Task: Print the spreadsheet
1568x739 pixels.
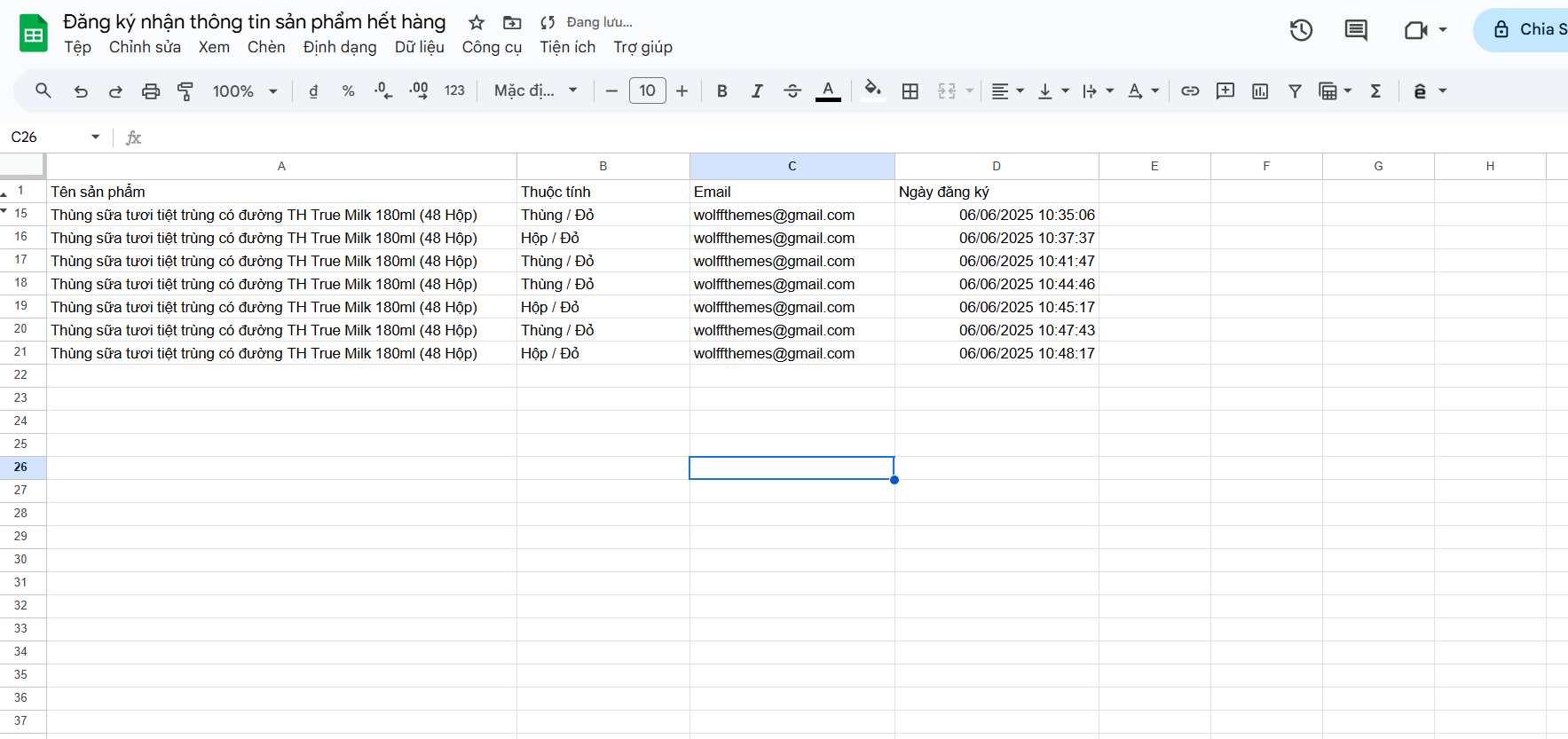Action: coord(151,90)
